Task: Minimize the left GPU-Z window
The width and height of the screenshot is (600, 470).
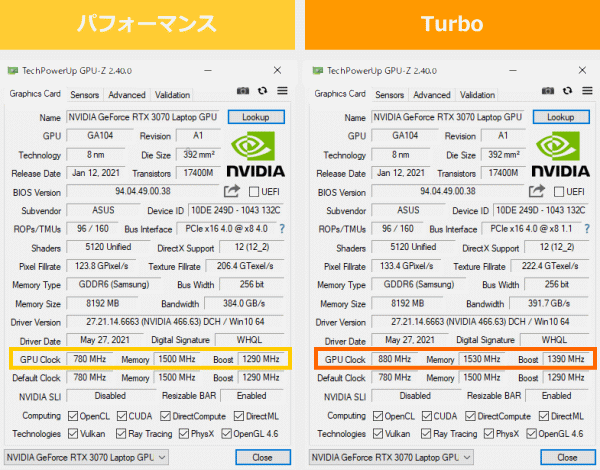Action: point(208,71)
